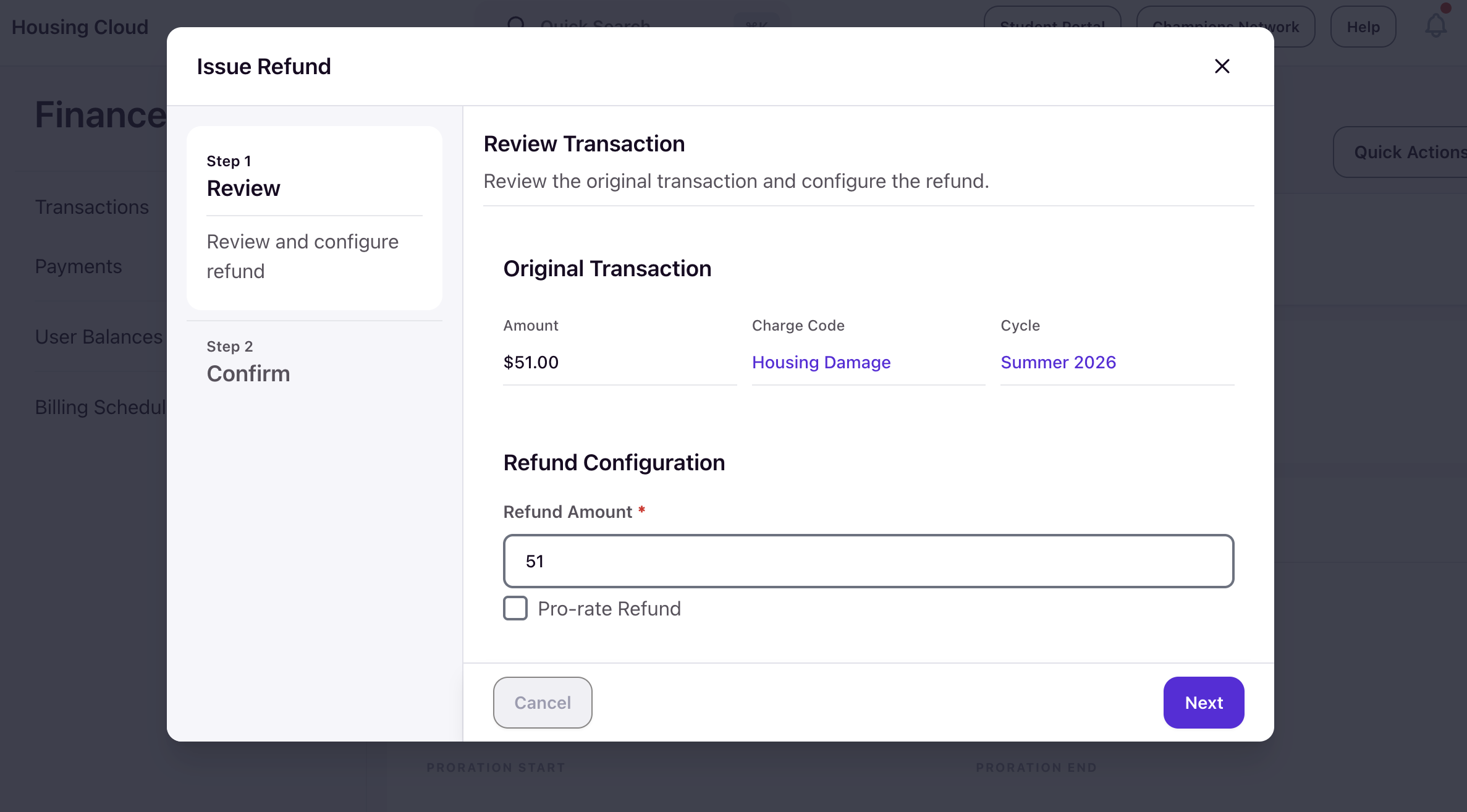Image resolution: width=1467 pixels, height=812 pixels.
Task: Click the Refund Amount input field
Action: [868, 561]
